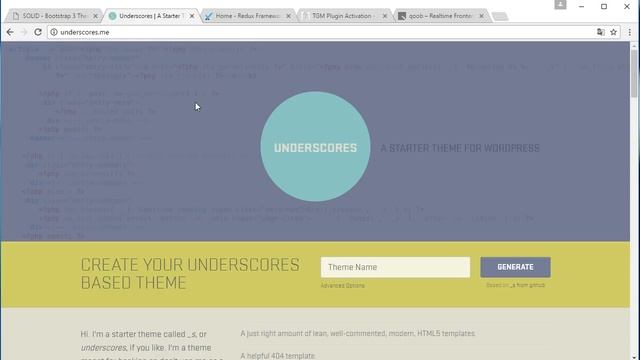Viewport: 640px width, 360px height.
Task: Click the address bar URL underscores.me
Action: click(x=84, y=32)
